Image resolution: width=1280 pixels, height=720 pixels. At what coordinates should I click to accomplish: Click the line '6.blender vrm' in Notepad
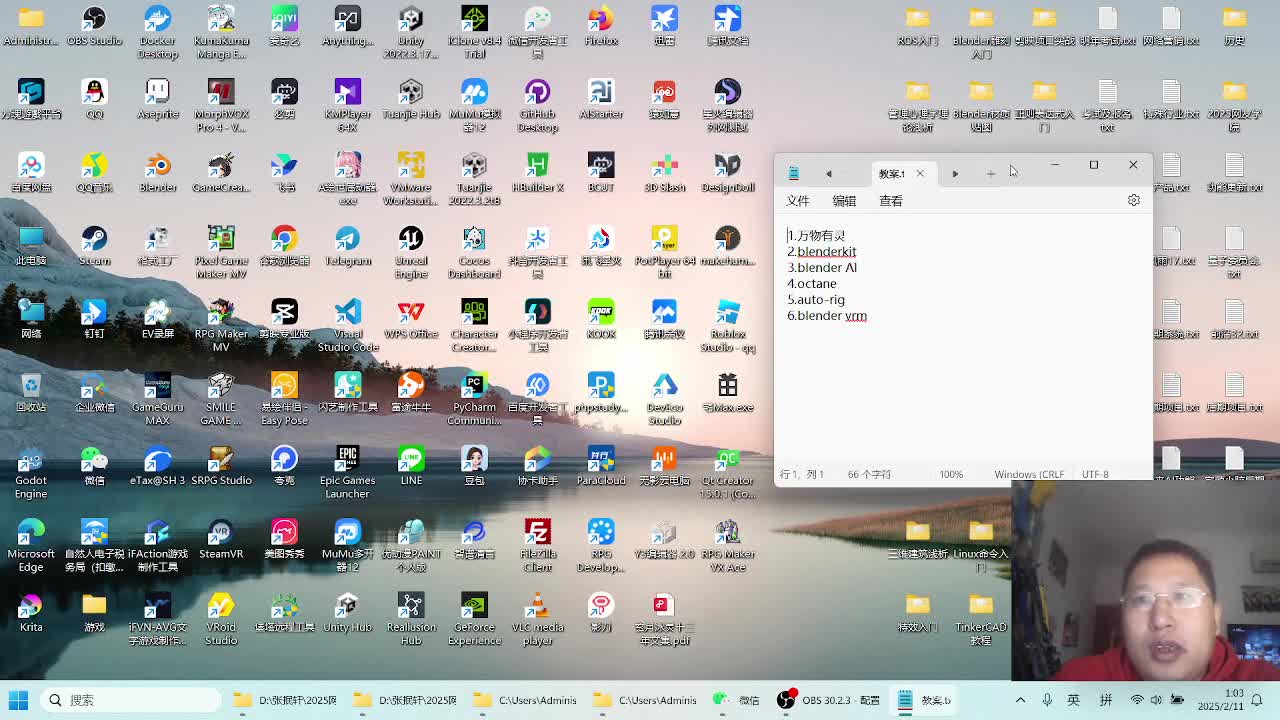826,316
